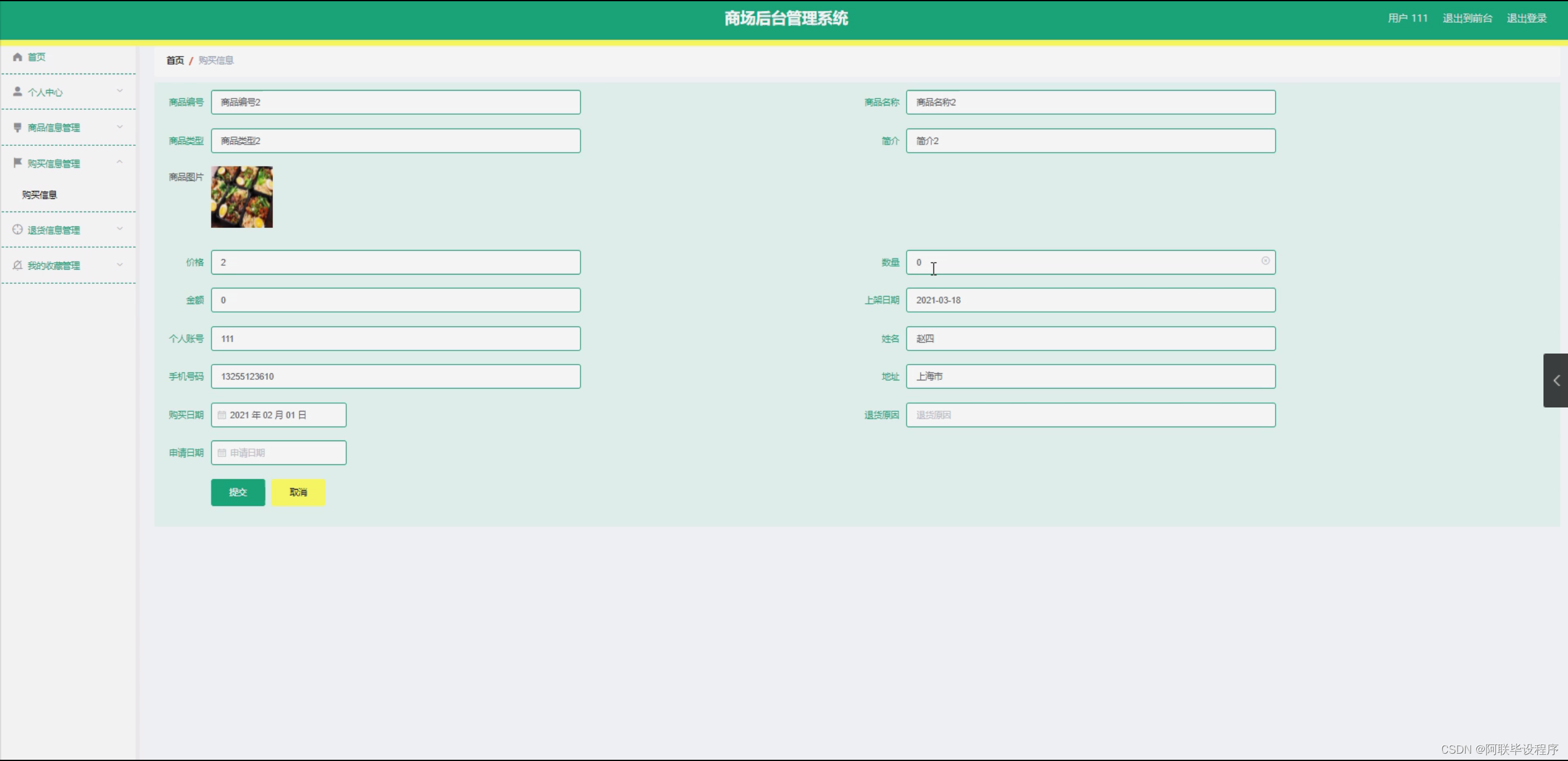Click the 商品信息管理 sidebar icon
Image resolution: width=1568 pixels, height=761 pixels.
(17, 127)
